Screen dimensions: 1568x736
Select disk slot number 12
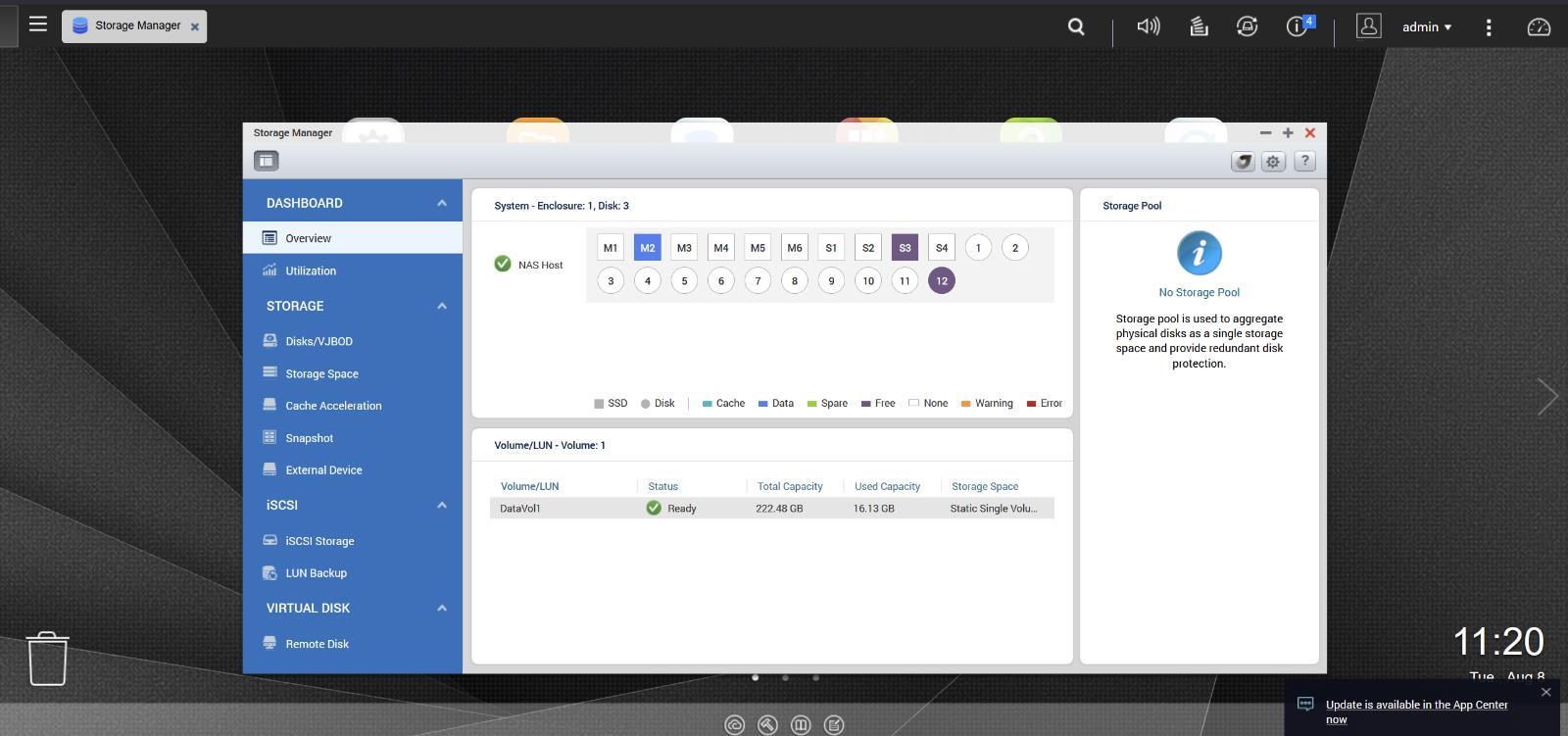pos(942,281)
